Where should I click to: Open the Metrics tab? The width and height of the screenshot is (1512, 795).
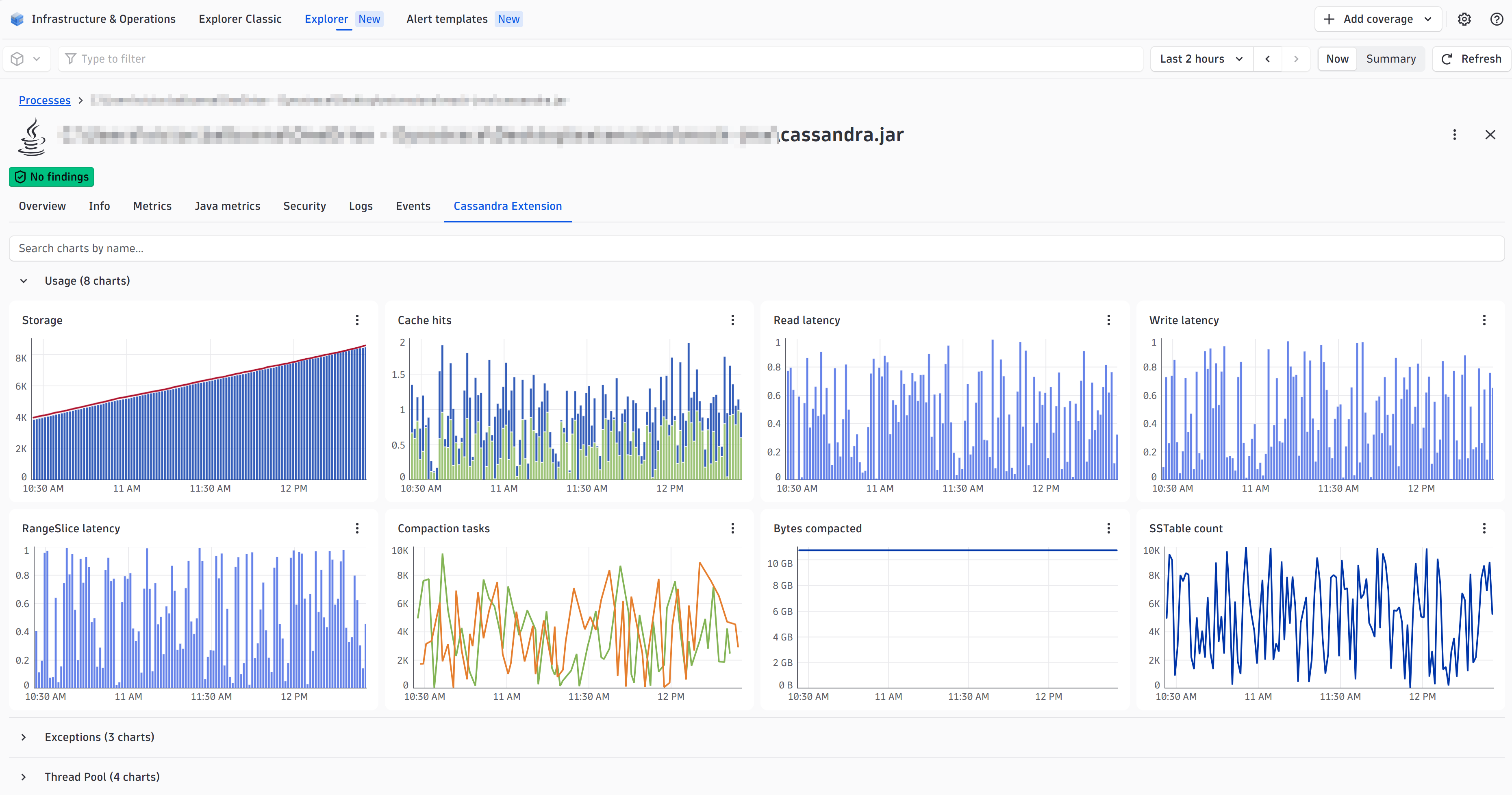[152, 206]
